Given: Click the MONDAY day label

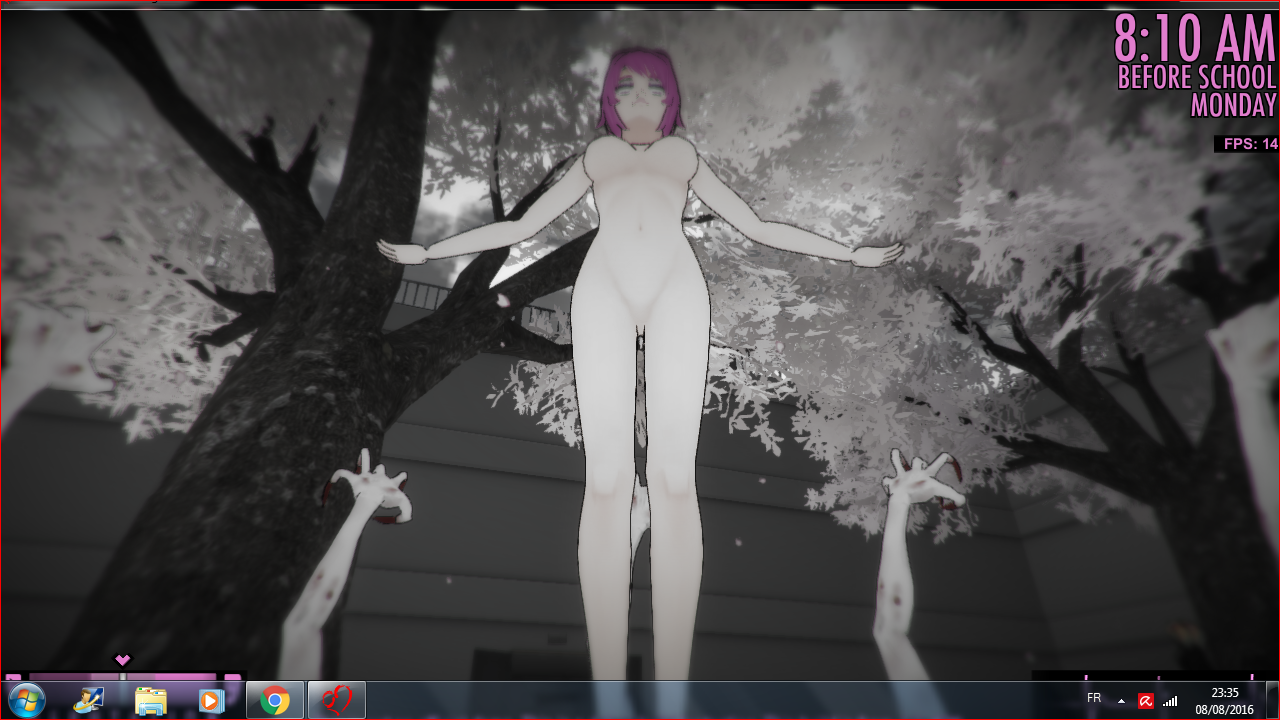Looking at the screenshot, I should coord(1233,105).
